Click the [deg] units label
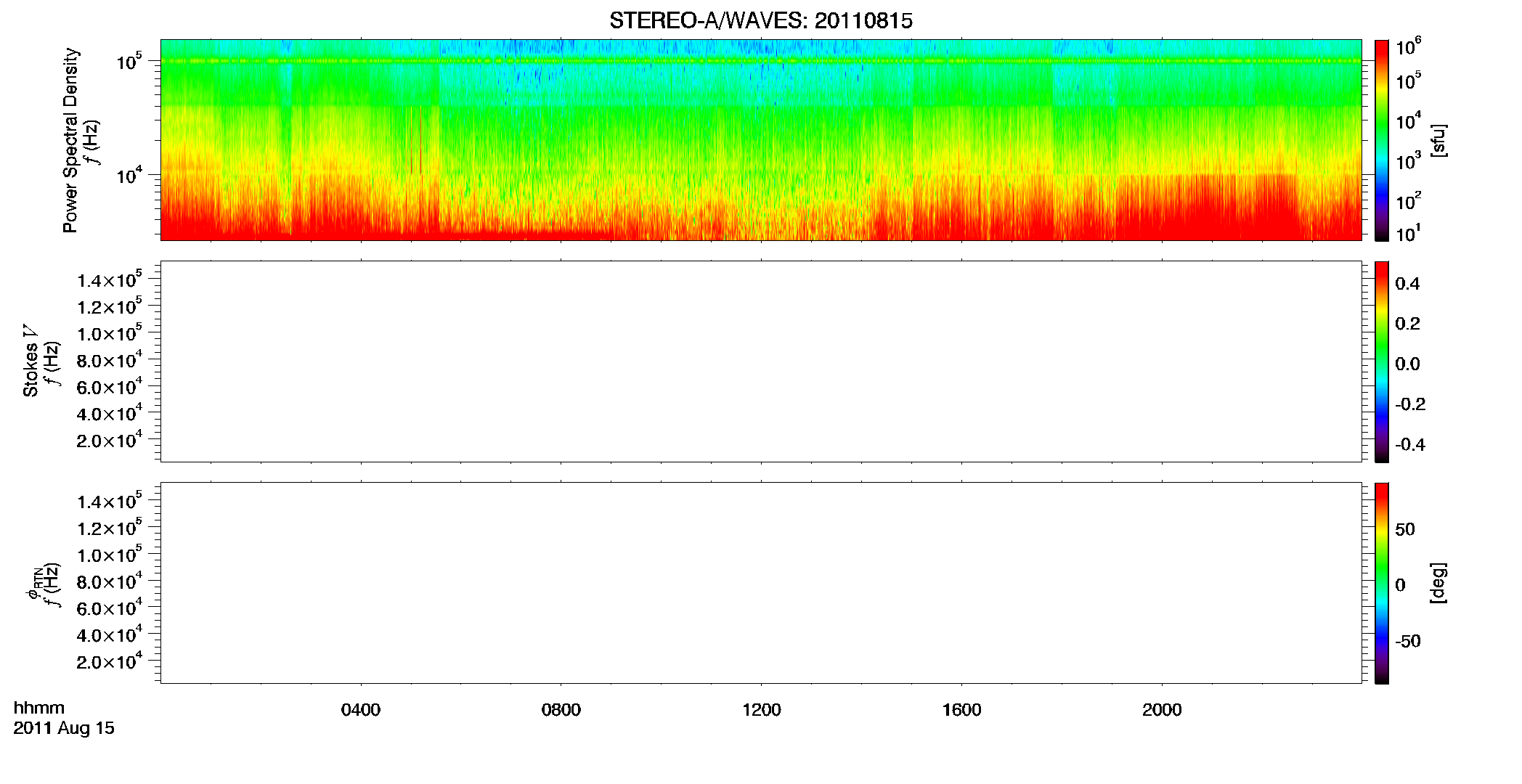 coord(1438,583)
